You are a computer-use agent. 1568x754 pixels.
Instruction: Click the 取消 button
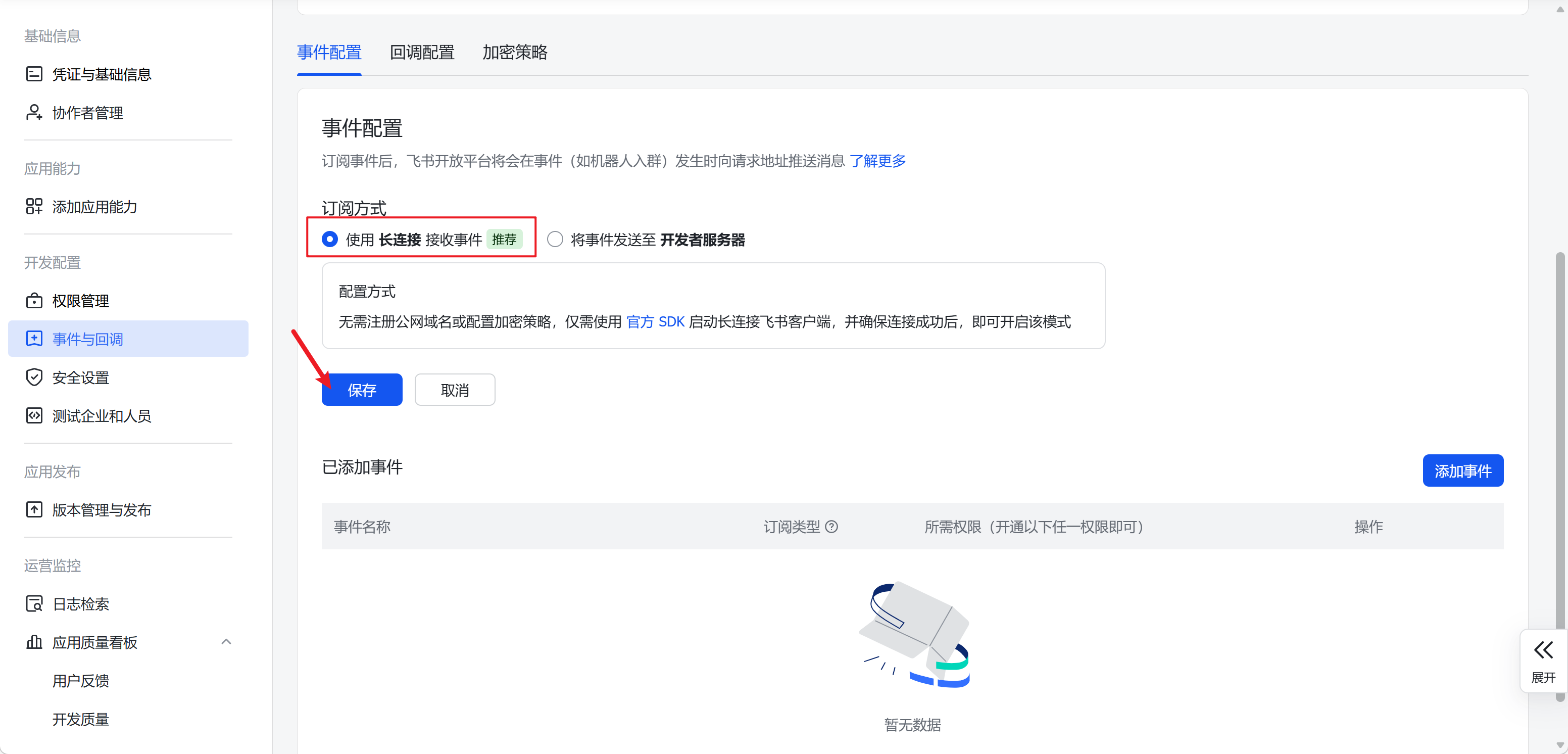click(455, 390)
